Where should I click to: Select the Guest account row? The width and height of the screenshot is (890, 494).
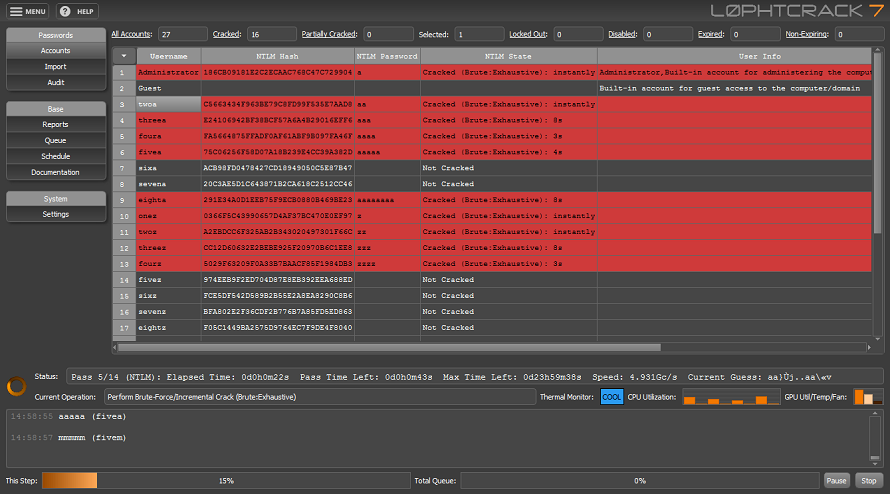pos(492,89)
